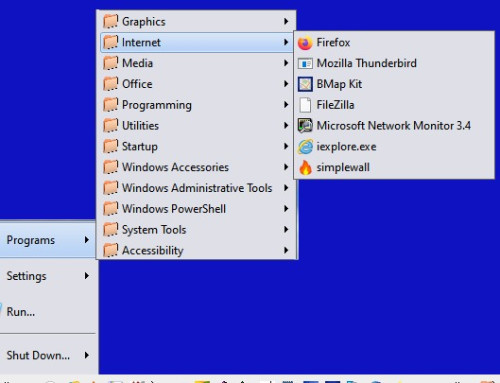The width and height of the screenshot is (500, 383).
Task: Click the Internet folder icon
Action: coord(110,42)
